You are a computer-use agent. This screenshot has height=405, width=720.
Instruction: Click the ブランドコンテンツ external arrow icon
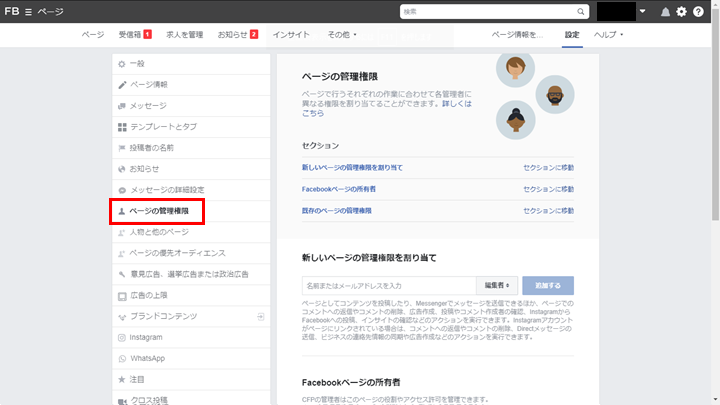(x=260, y=316)
